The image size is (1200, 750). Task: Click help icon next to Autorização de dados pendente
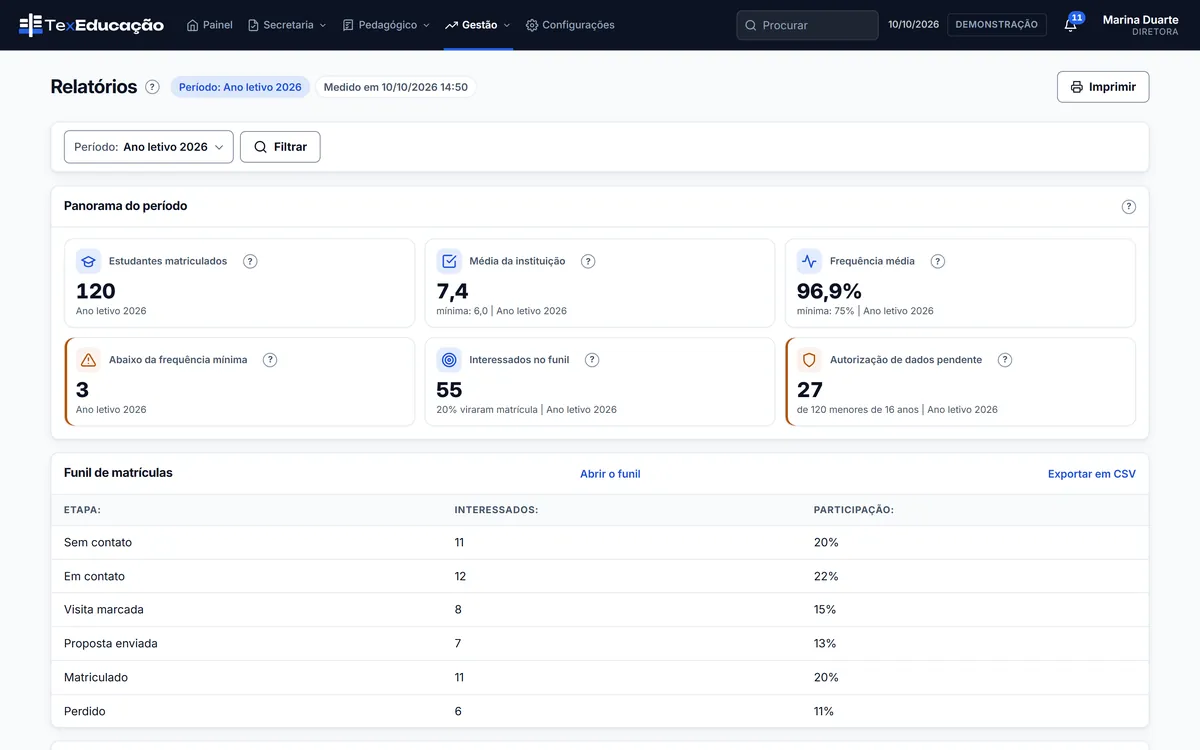click(1005, 360)
